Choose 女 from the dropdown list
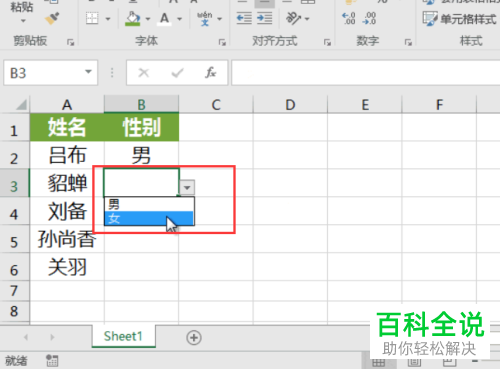The height and width of the screenshot is (369, 500). [x=149, y=218]
